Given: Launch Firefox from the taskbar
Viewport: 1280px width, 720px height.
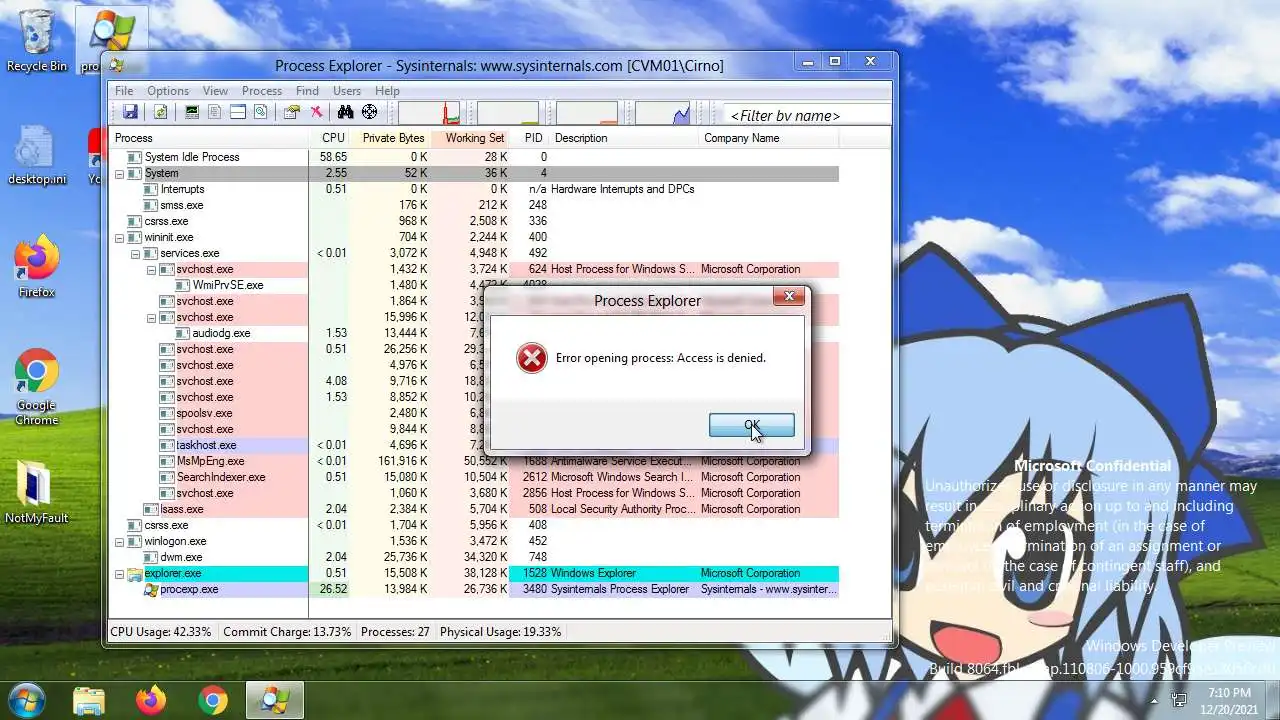Looking at the screenshot, I should pos(151,700).
